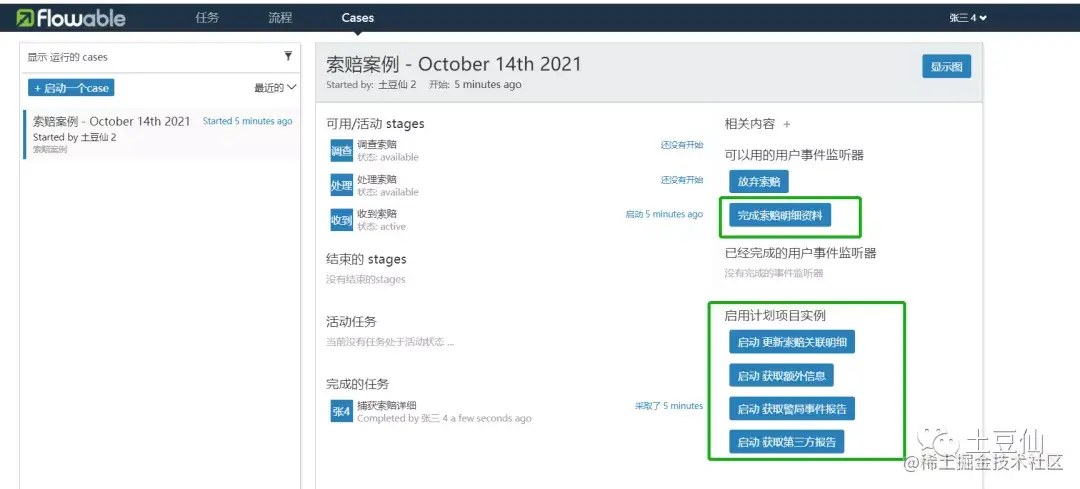Click the '采取了 5 minutes' text
This screenshot has width=1080, height=489.
pos(669,406)
